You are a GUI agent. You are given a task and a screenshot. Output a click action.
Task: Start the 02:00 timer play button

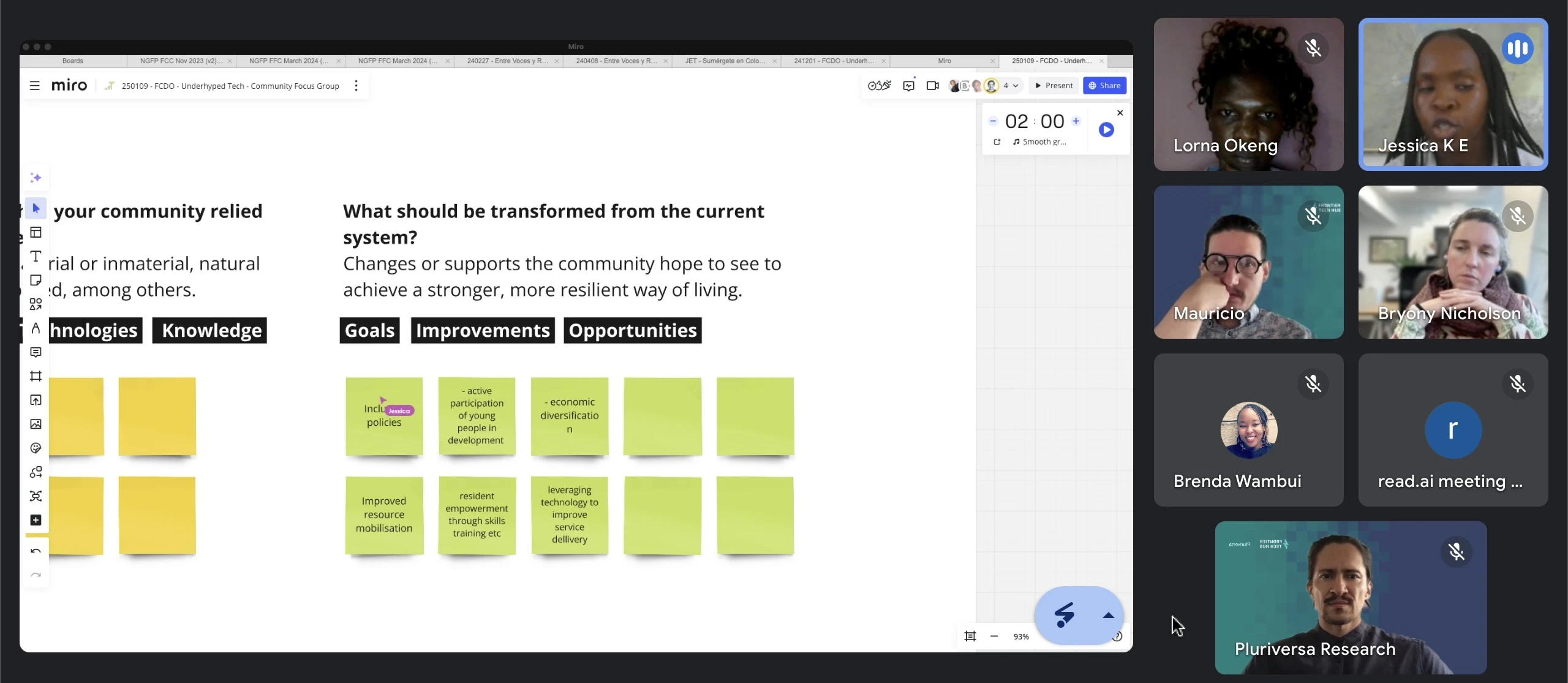coord(1106,130)
